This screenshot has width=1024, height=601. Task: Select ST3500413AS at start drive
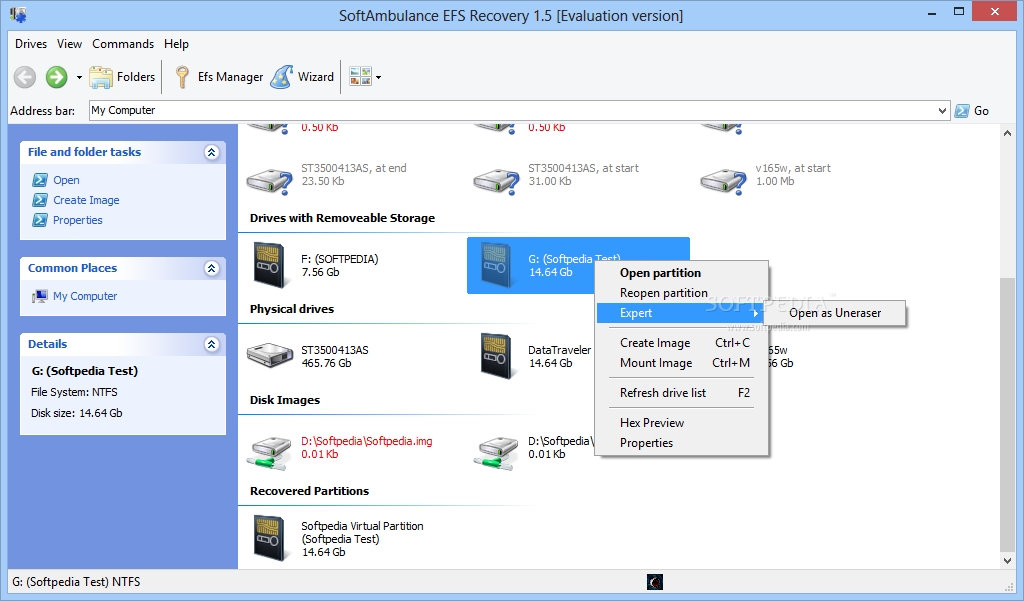556,178
